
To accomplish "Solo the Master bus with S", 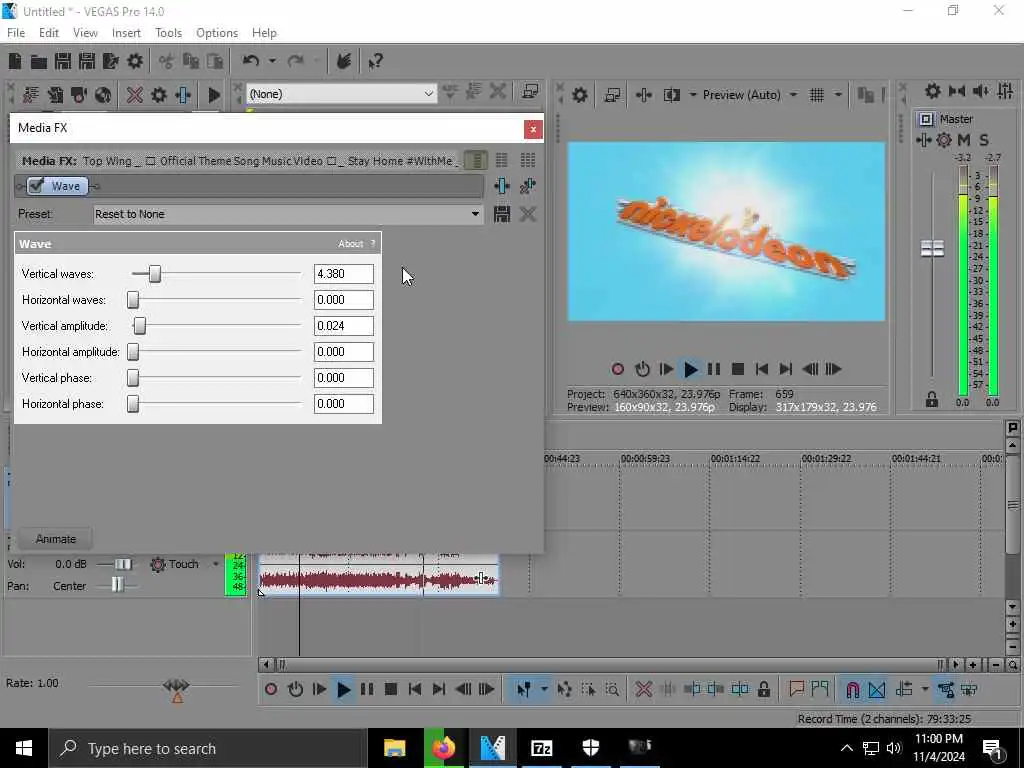I will click(x=984, y=140).
